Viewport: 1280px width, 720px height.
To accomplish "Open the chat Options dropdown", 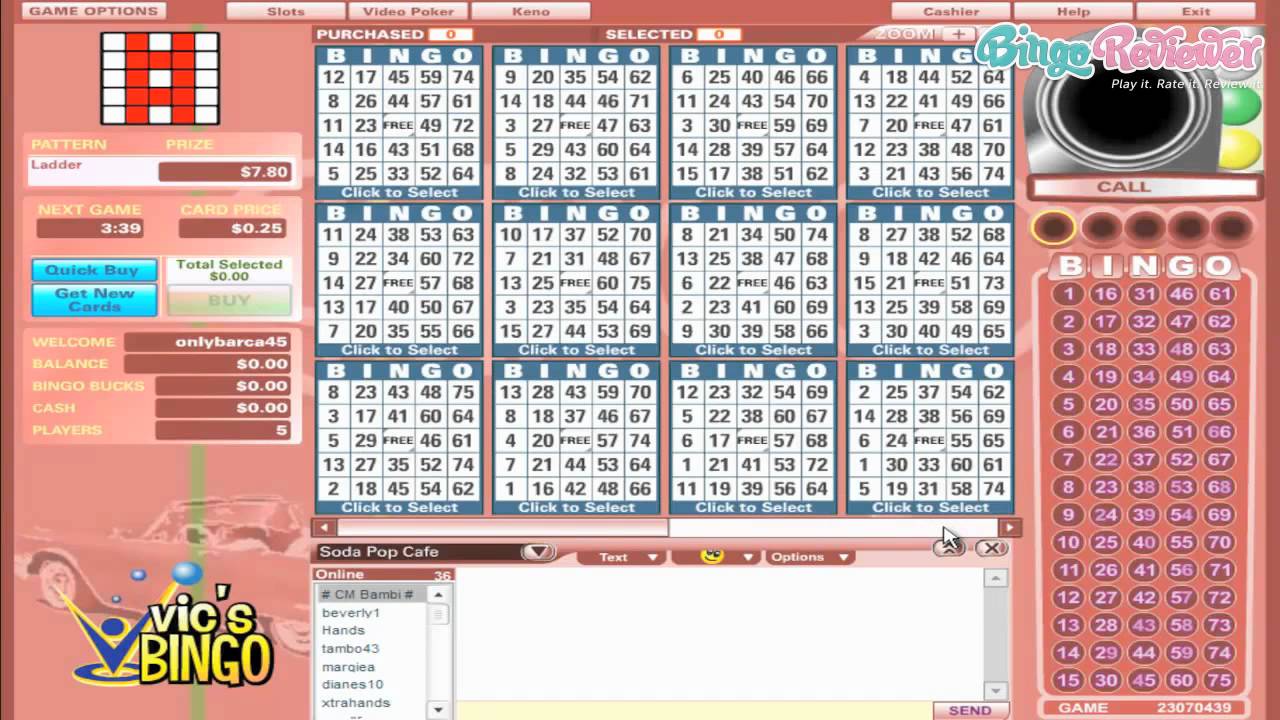I will 810,557.
